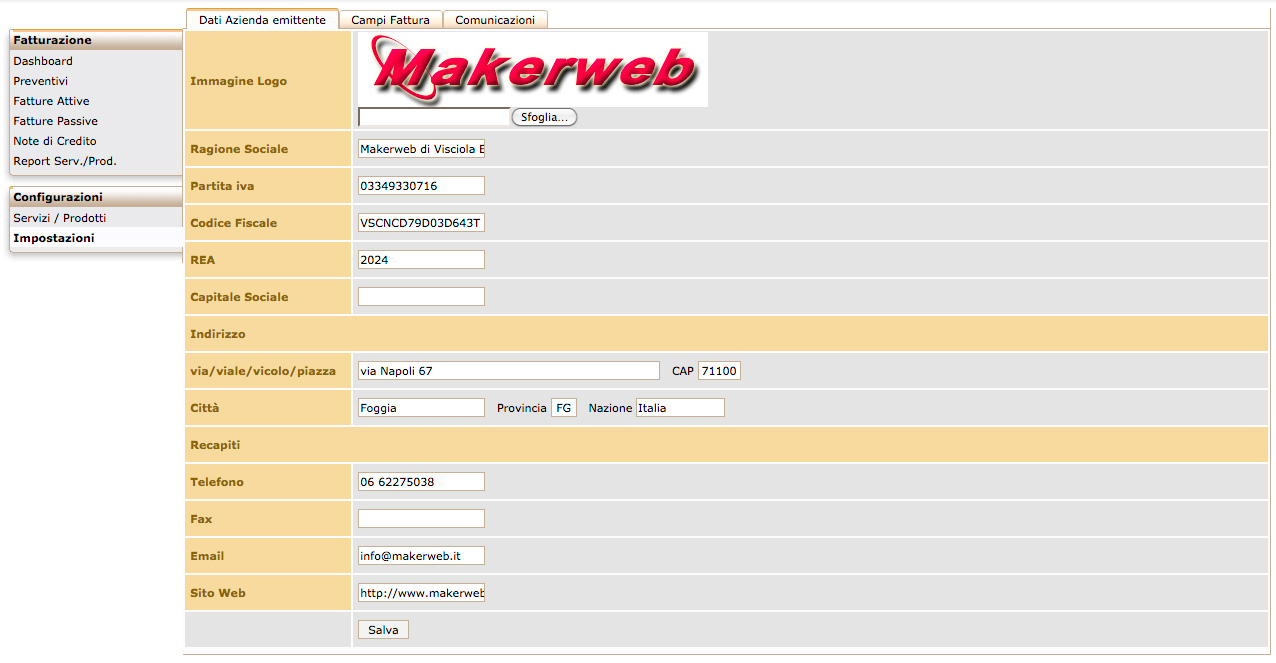Focus the Ragione Sociale field
This screenshot has height=663, width=1276.
pos(421,149)
